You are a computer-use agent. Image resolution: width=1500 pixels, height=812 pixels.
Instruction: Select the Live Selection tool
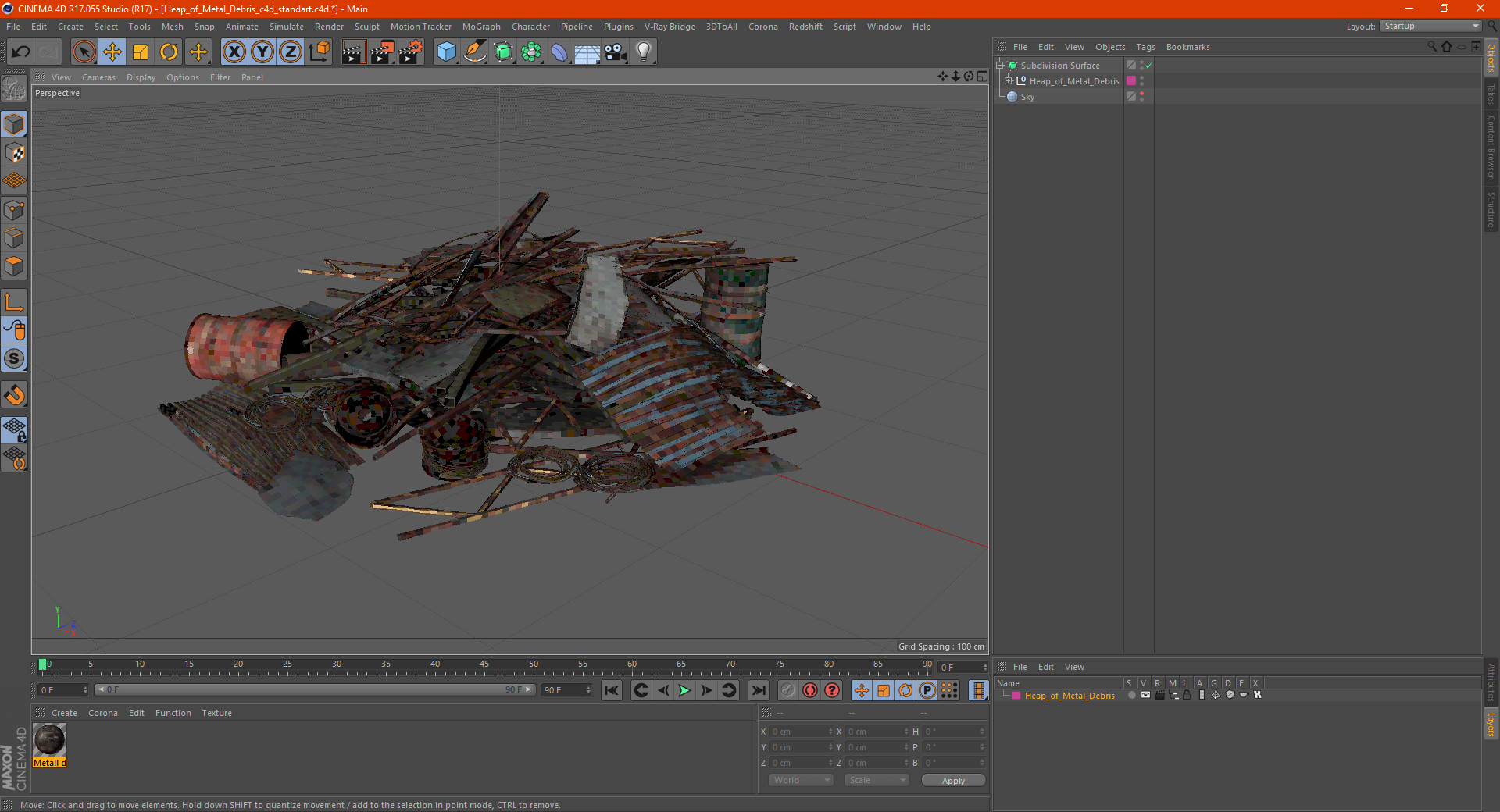(x=84, y=52)
